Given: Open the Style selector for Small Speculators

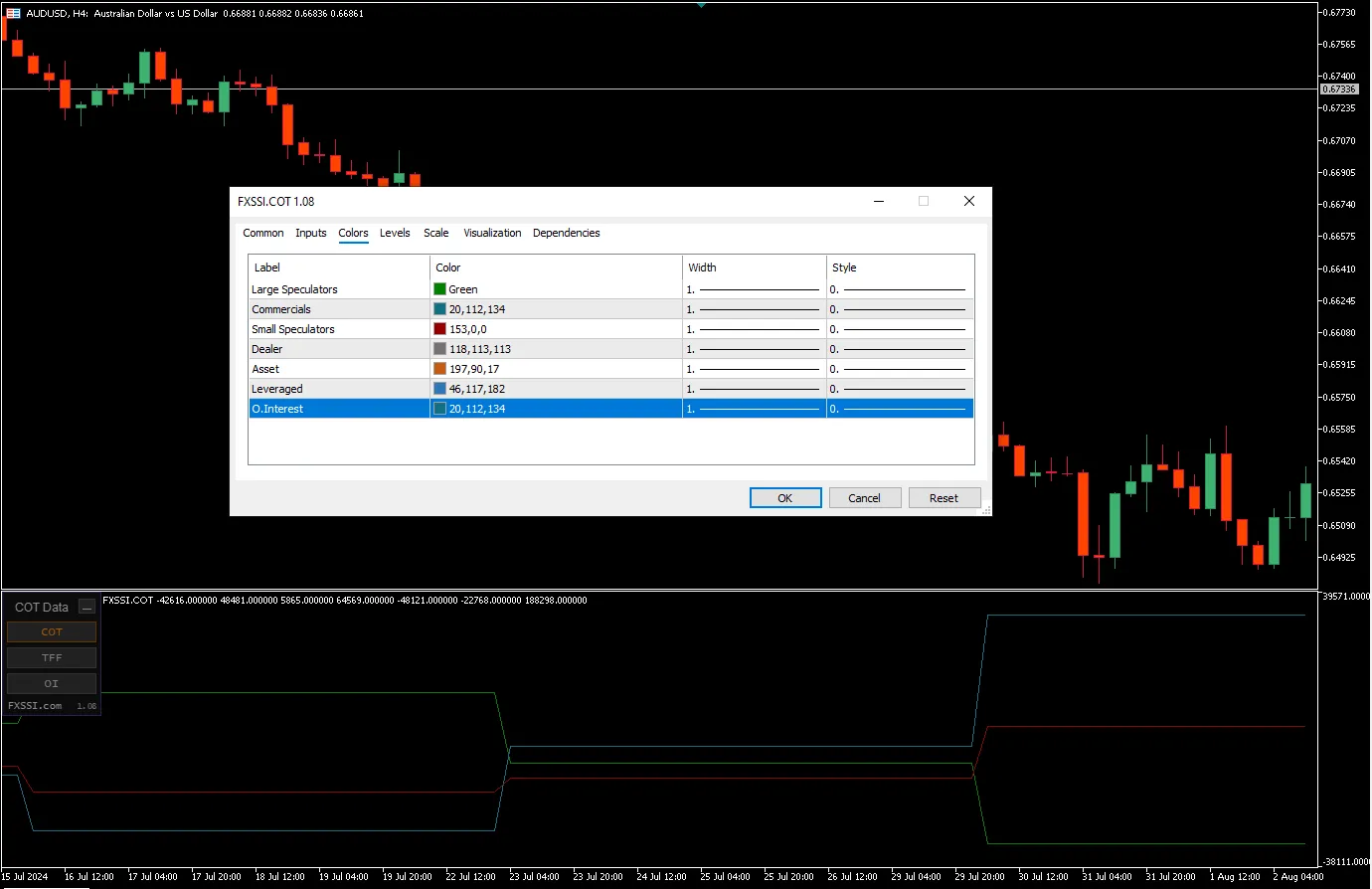Looking at the screenshot, I should [900, 328].
